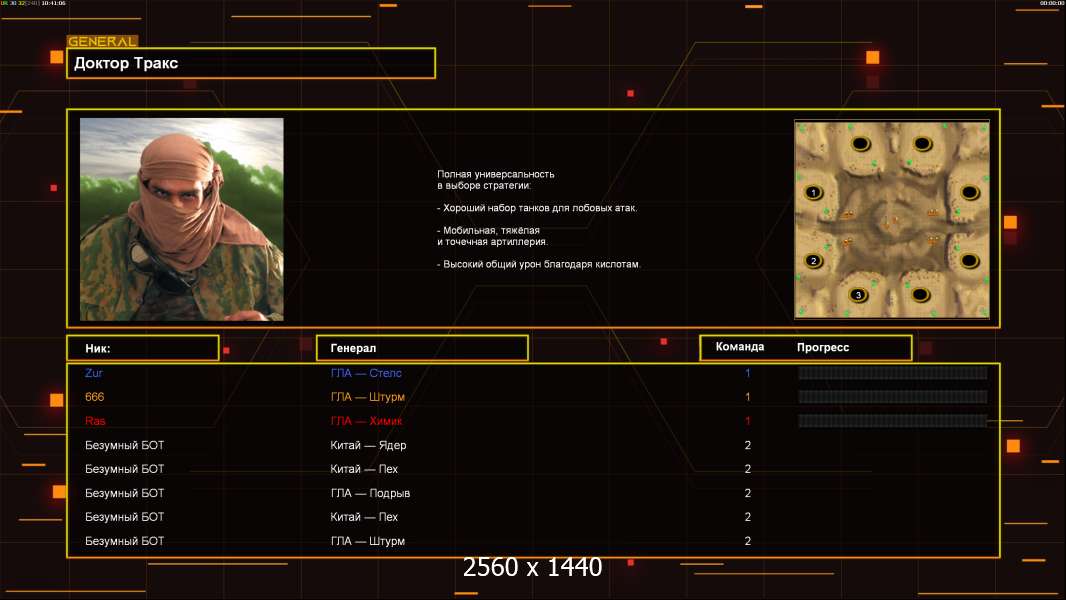Click the Doctor Thrax general portrait

[181, 219]
